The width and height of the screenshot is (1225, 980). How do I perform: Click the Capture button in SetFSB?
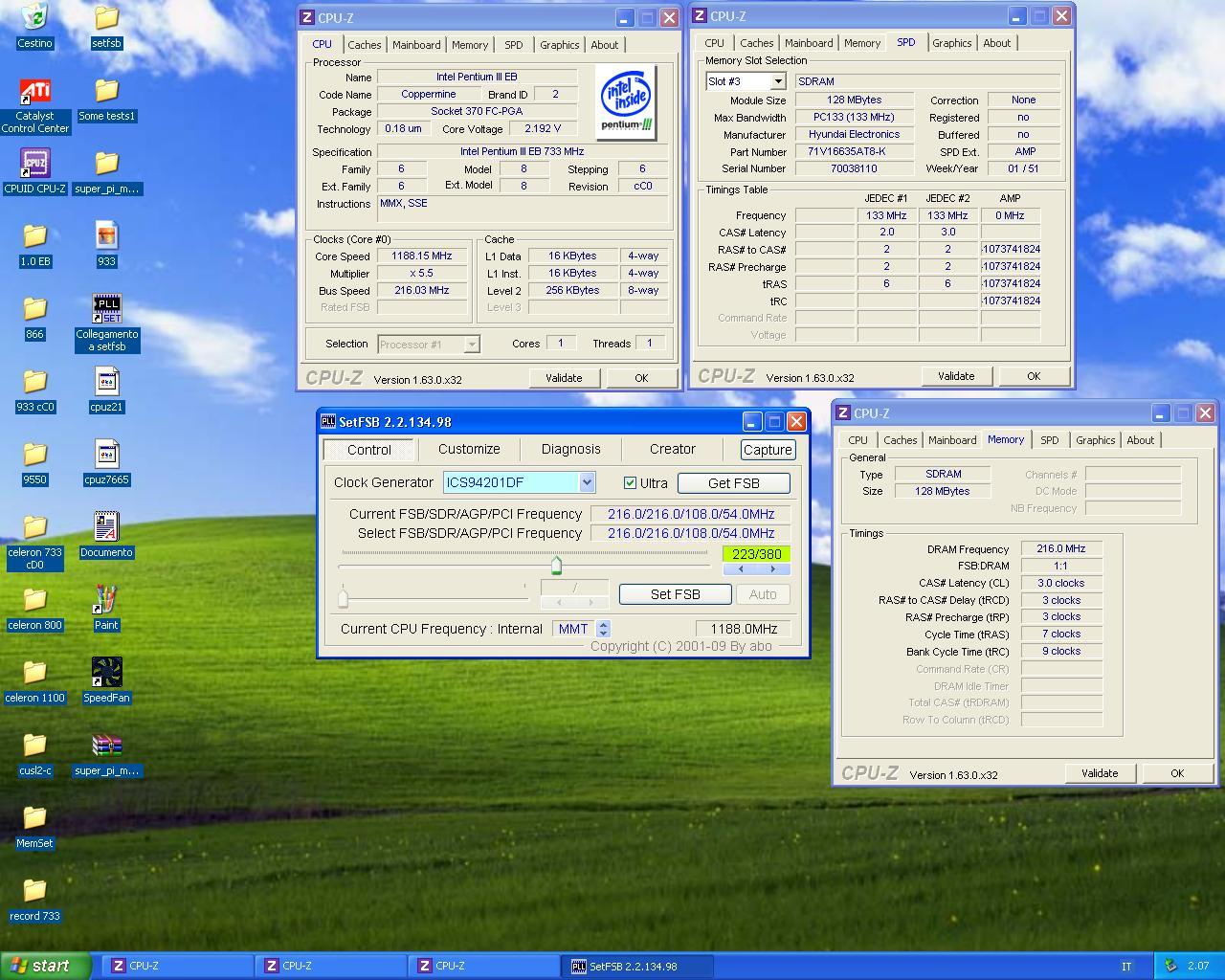pyautogui.click(x=768, y=450)
